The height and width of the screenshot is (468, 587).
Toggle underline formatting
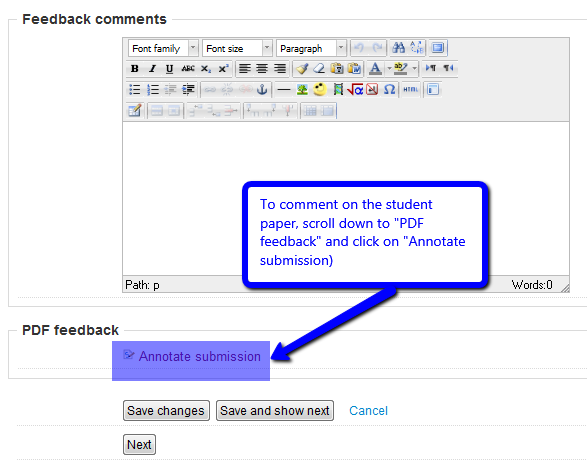click(x=169, y=69)
